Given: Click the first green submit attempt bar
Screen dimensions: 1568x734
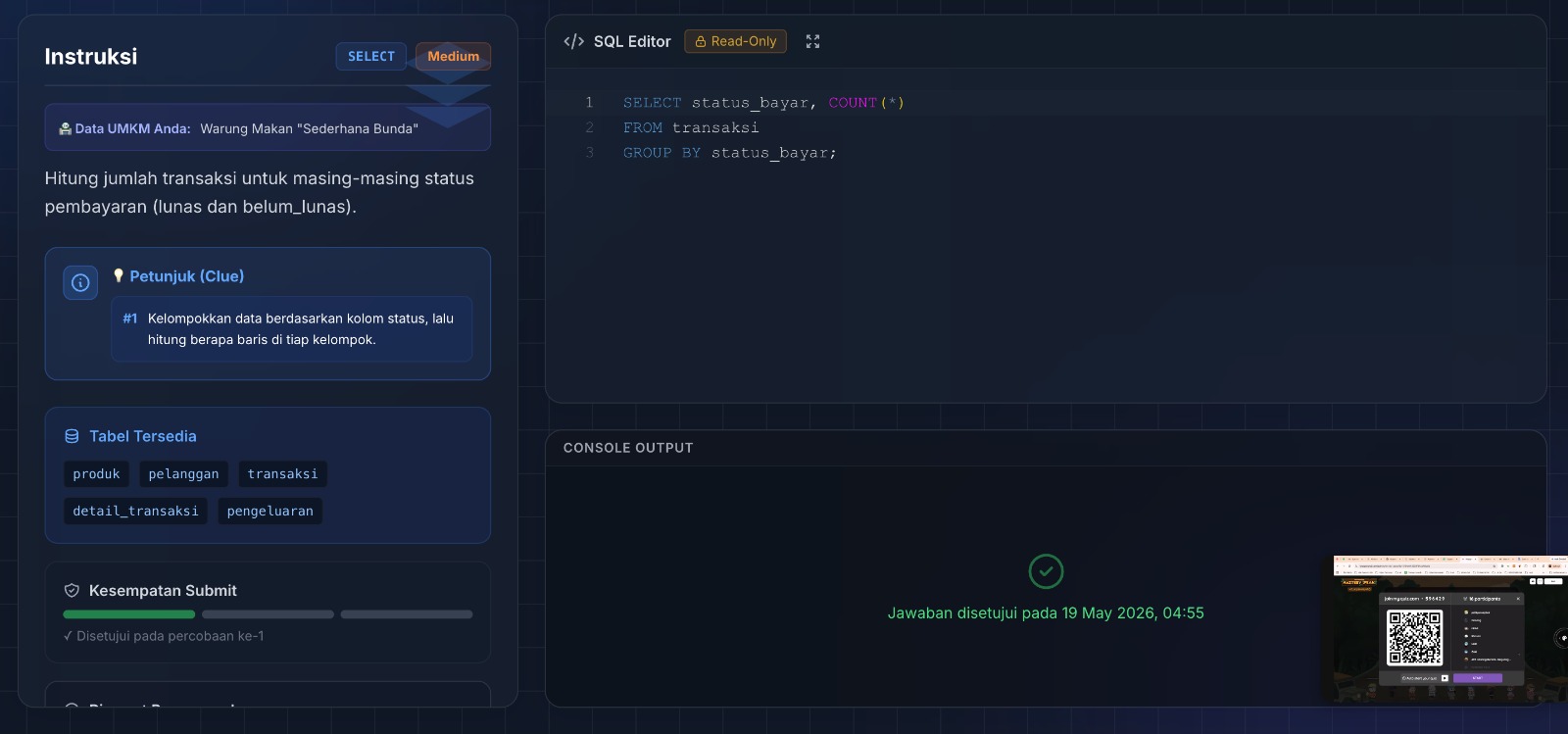Looking at the screenshot, I should click(x=129, y=614).
